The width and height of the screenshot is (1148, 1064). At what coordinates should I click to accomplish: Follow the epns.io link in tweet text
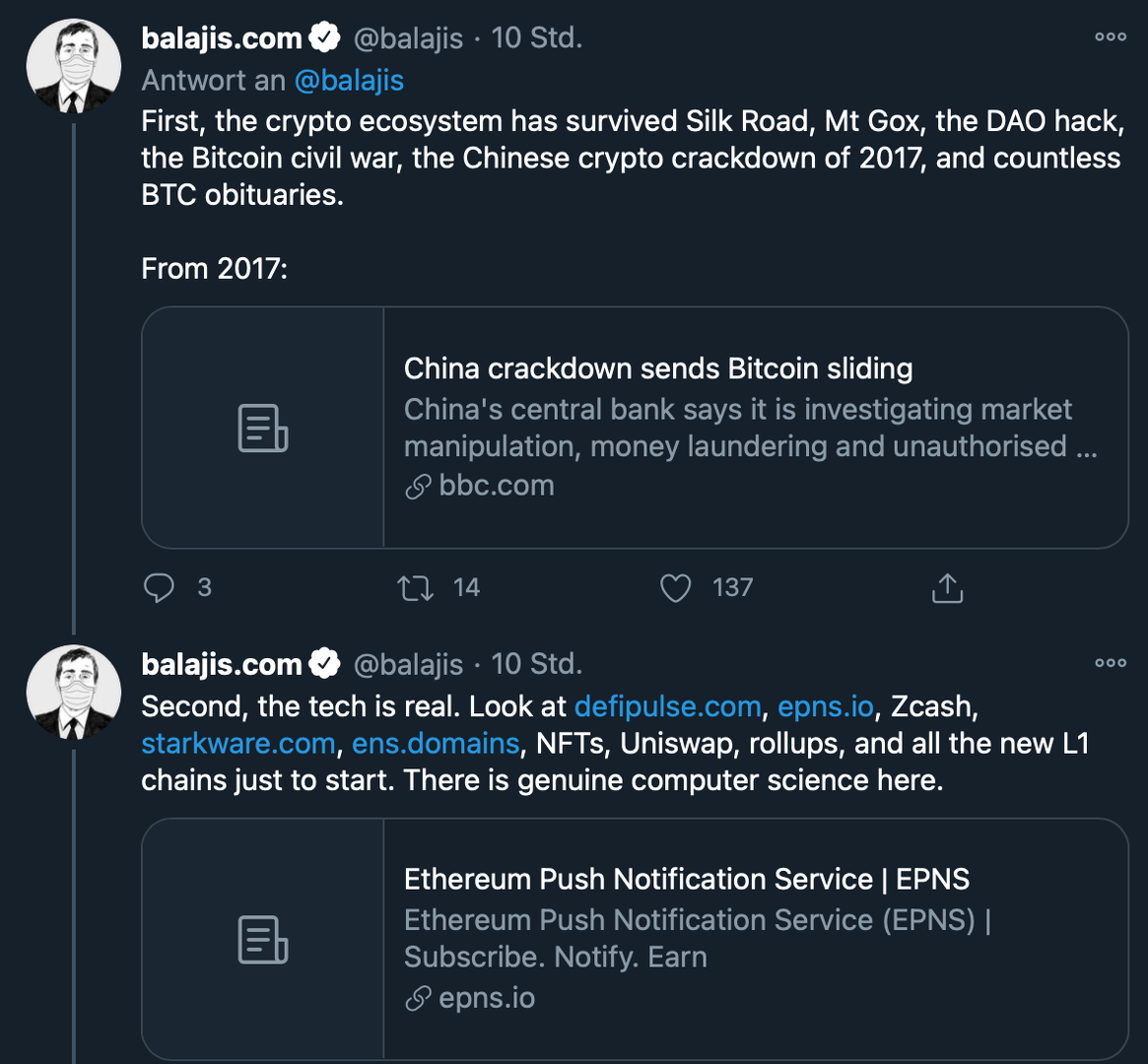[x=825, y=706]
